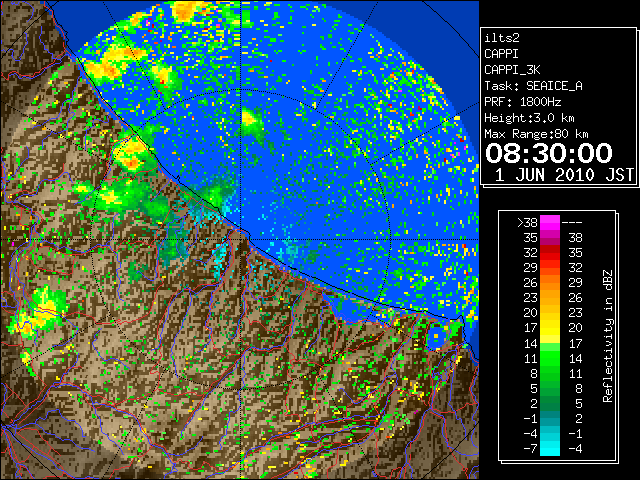
Task: Pick the yellow swatch beside the 17 label
Action: point(550,328)
